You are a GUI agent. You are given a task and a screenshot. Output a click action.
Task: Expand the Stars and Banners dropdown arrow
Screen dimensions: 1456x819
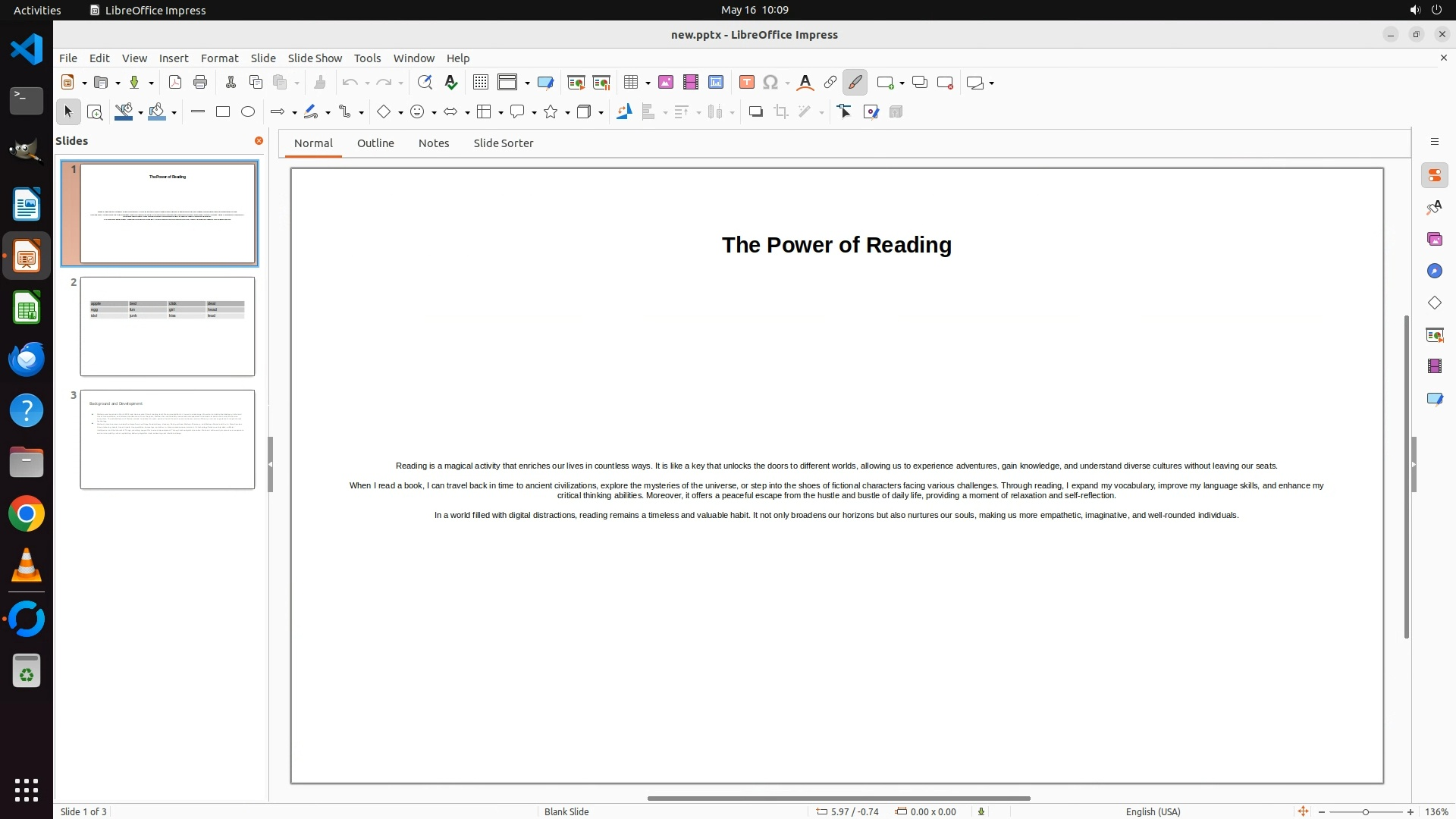pyautogui.click(x=568, y=113)
